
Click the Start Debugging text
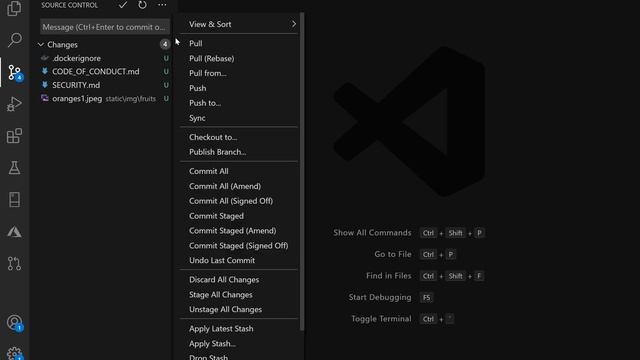coord(380,297)
